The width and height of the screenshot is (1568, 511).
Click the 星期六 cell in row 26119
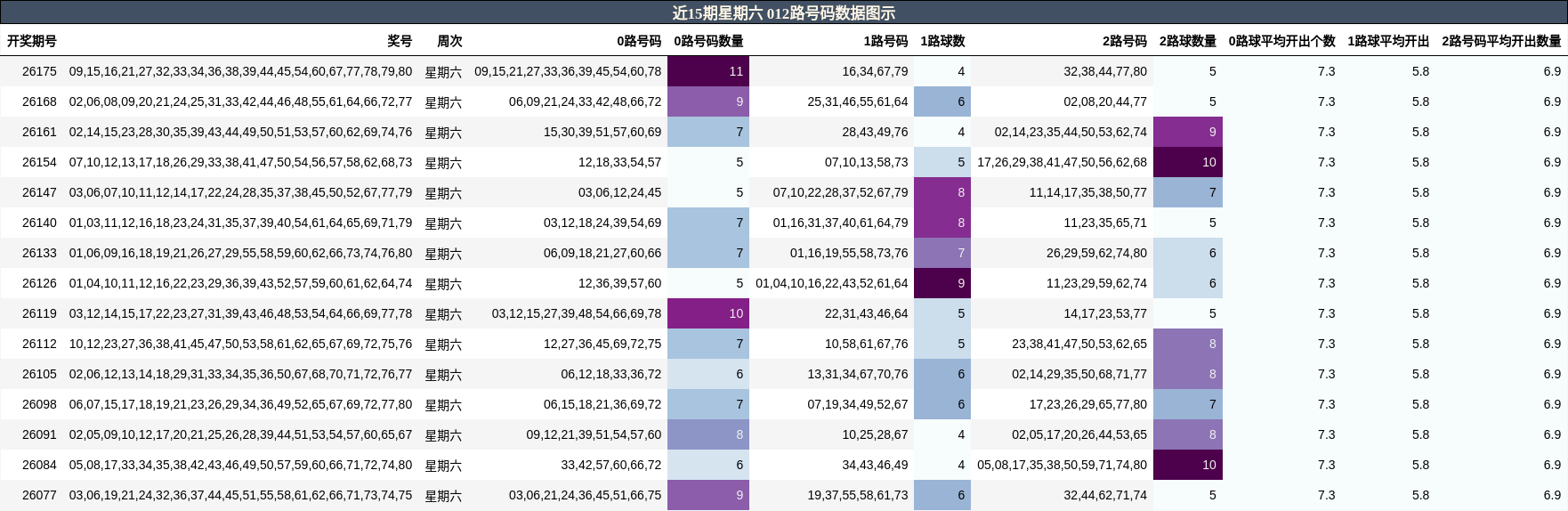(443, 313)
